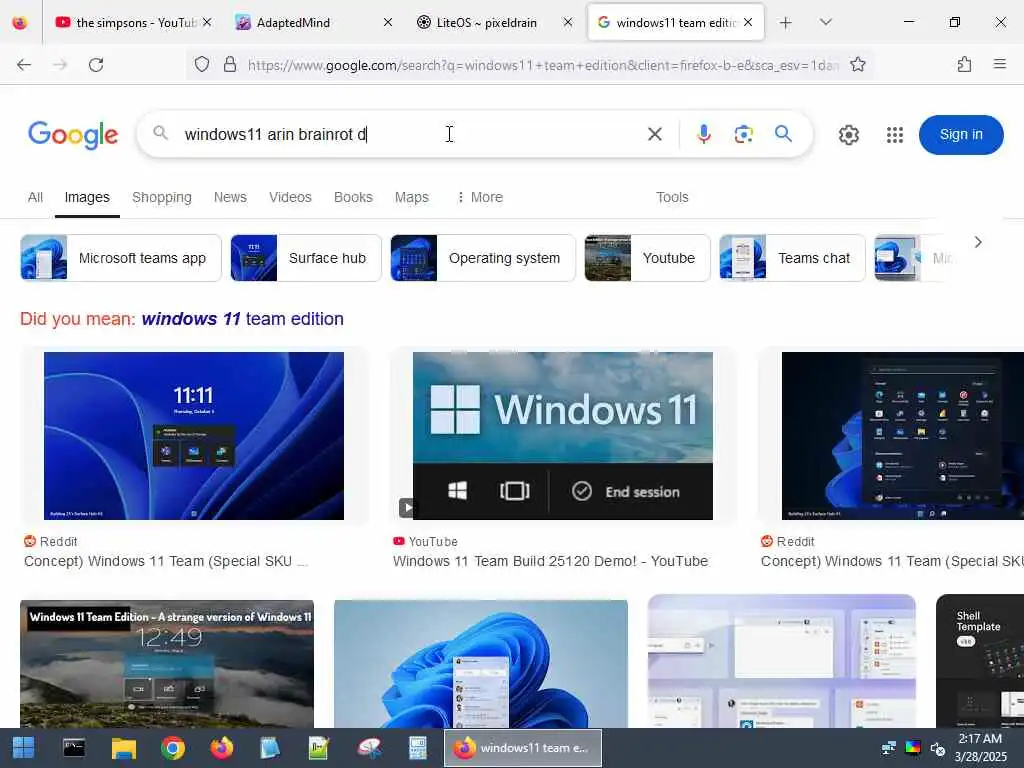Open the Firefox hamburger menu
The image size is (1024, 768).
[x=999, y=65]
